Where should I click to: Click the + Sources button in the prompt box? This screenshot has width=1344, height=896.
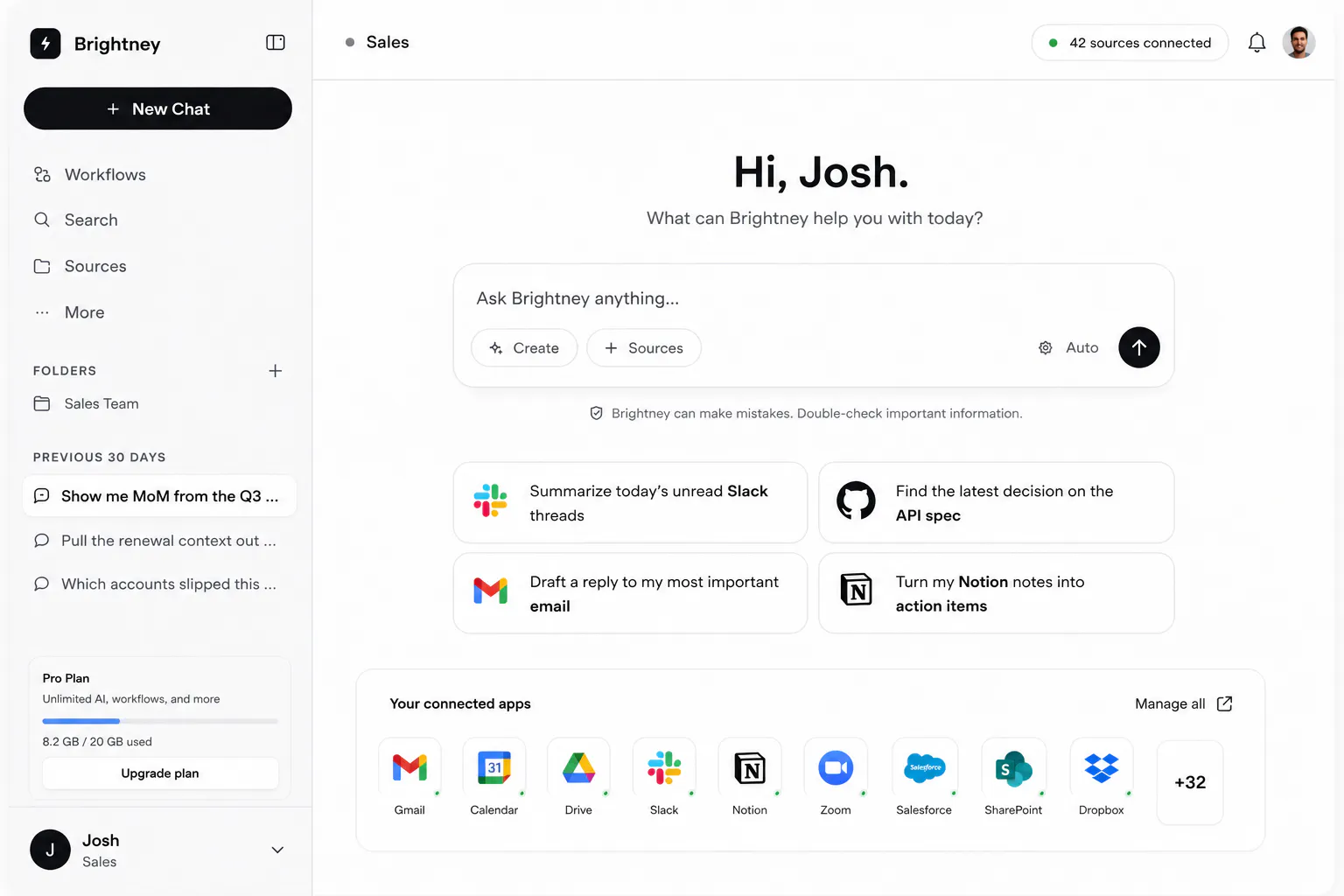(x=643, y=347)
